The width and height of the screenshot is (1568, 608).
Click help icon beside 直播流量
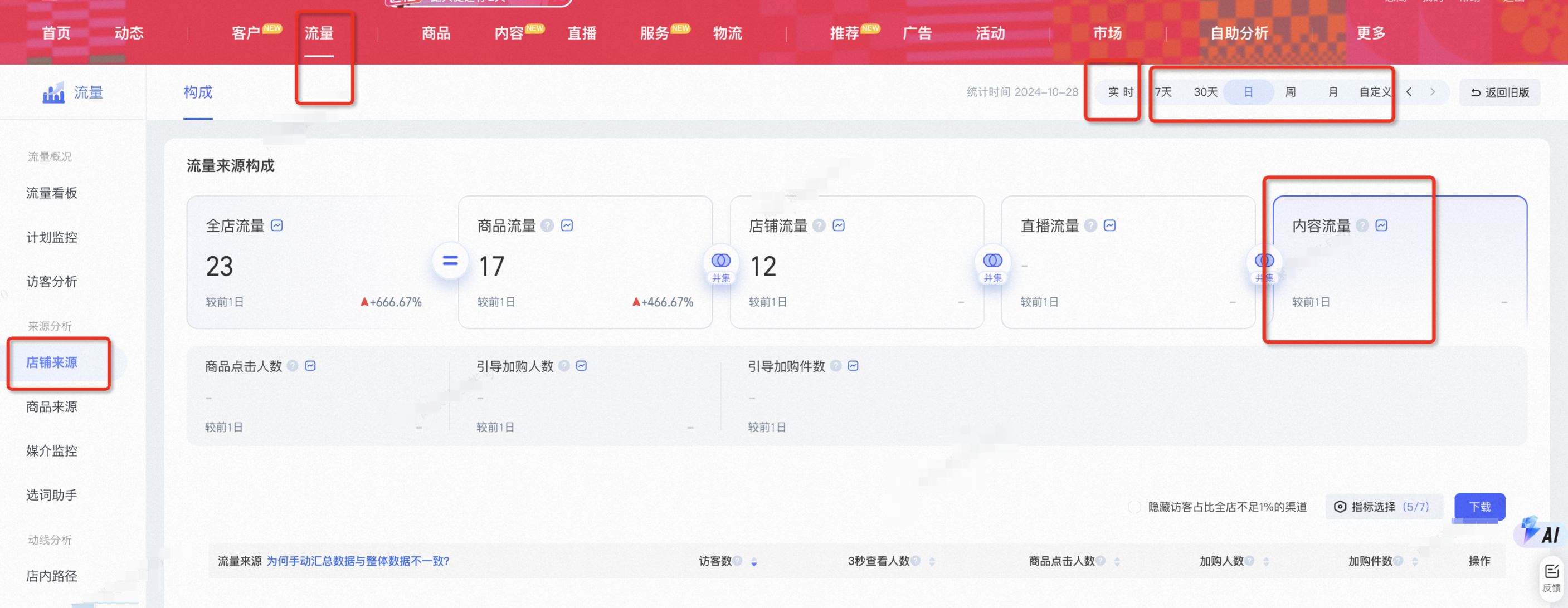(1091, 225)
